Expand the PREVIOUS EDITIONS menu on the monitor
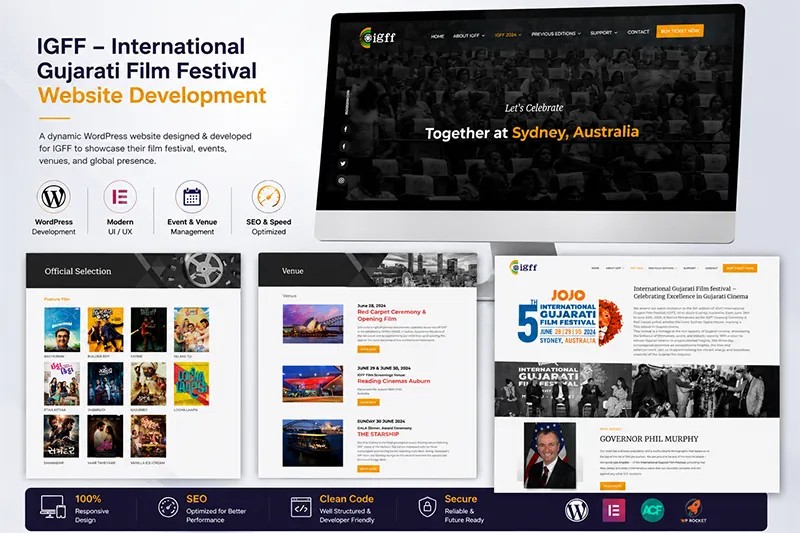This screenshot has width=800, height=533. coord(556,34)
